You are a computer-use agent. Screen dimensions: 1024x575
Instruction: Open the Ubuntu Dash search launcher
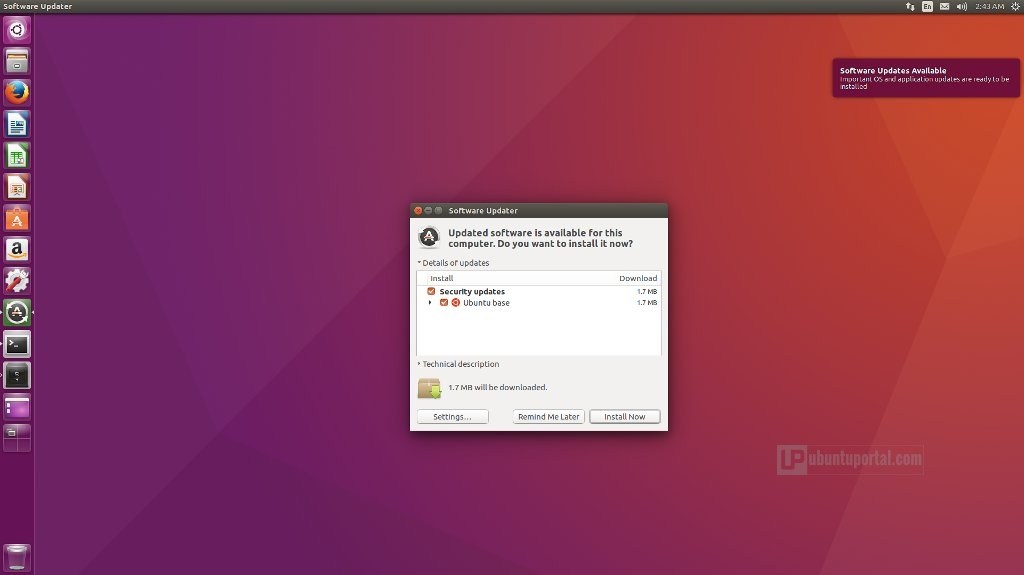pyautogui.click(x=17, y=30)
